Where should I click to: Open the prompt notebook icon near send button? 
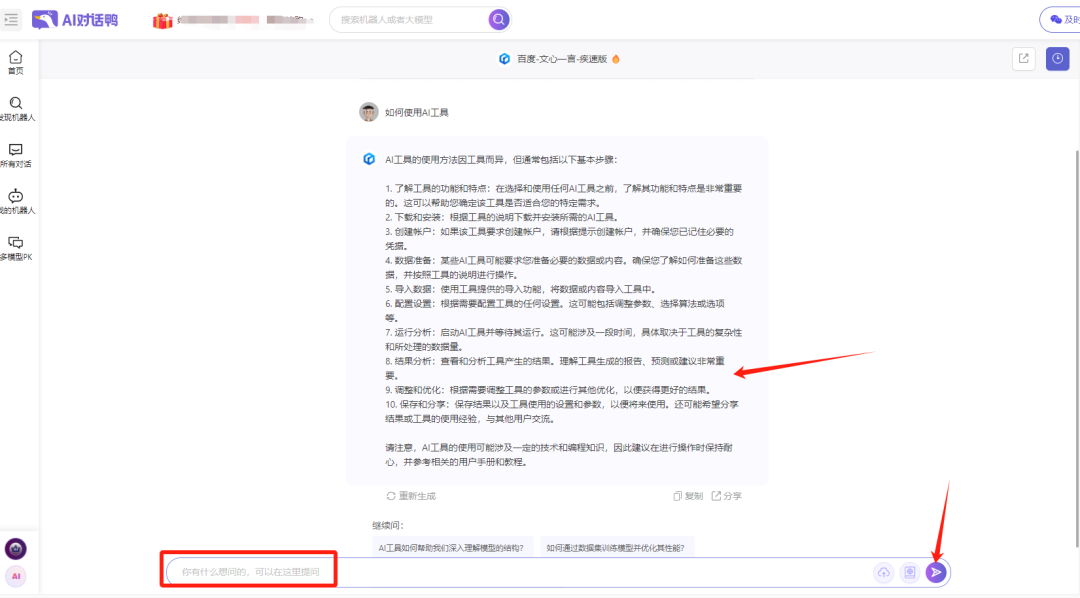point(909,572)
